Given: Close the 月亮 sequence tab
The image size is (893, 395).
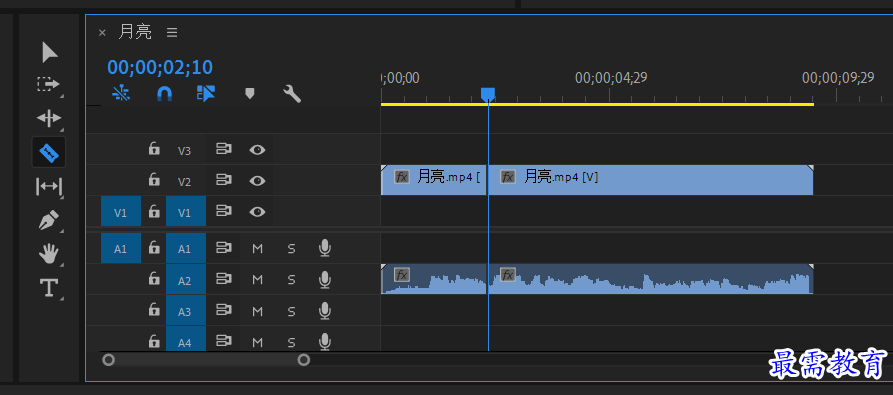Looking at the screenshot, I should (102, 32).
